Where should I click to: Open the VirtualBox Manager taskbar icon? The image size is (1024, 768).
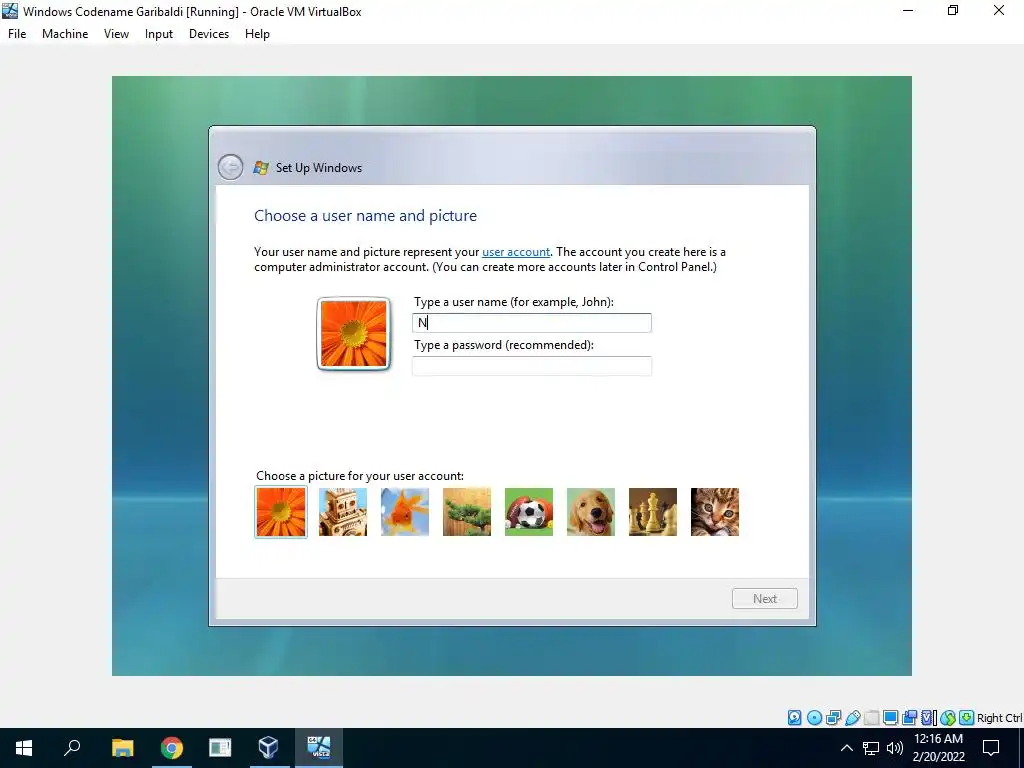coord(268,748)
